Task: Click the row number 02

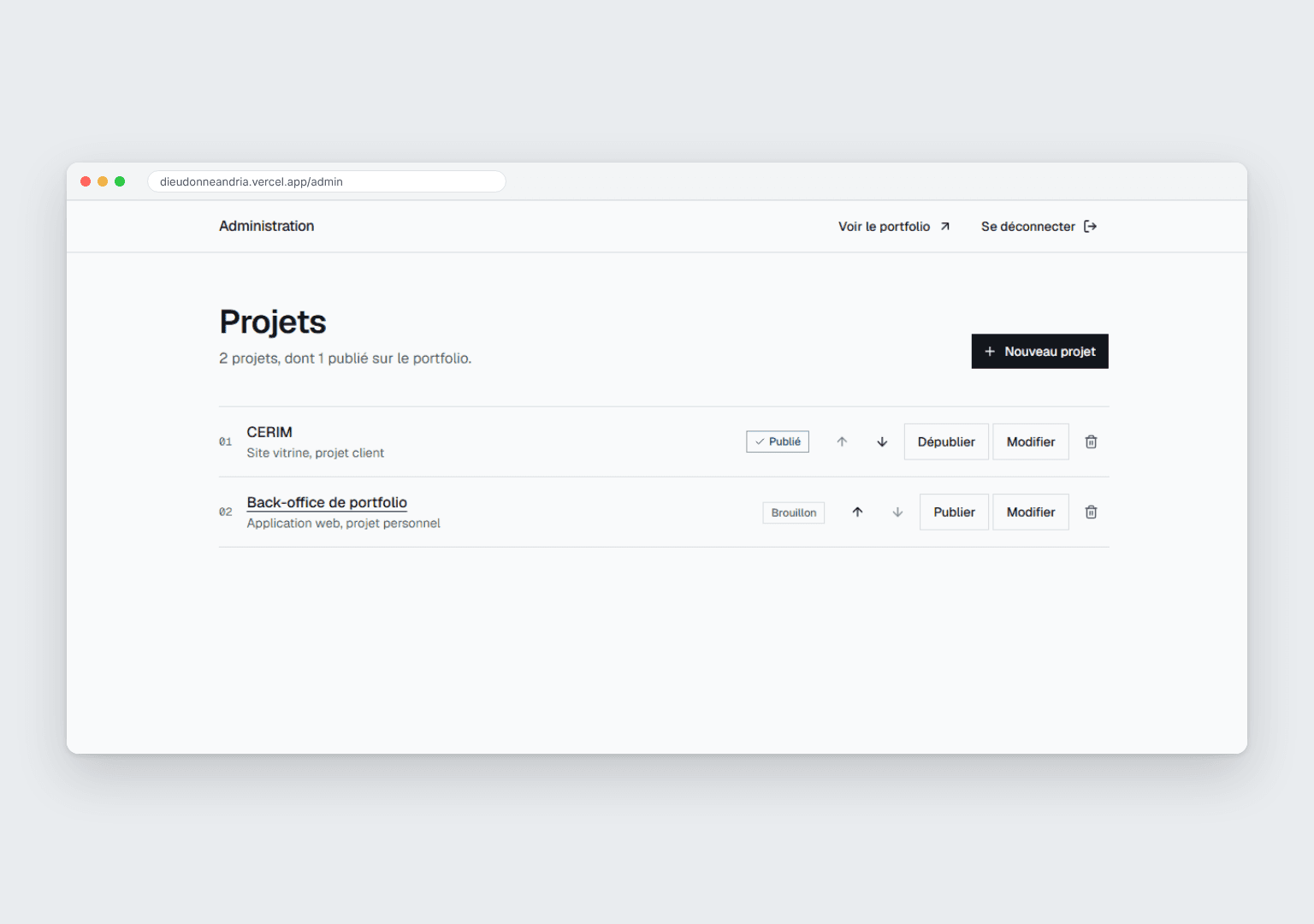Action: point(225,512)
